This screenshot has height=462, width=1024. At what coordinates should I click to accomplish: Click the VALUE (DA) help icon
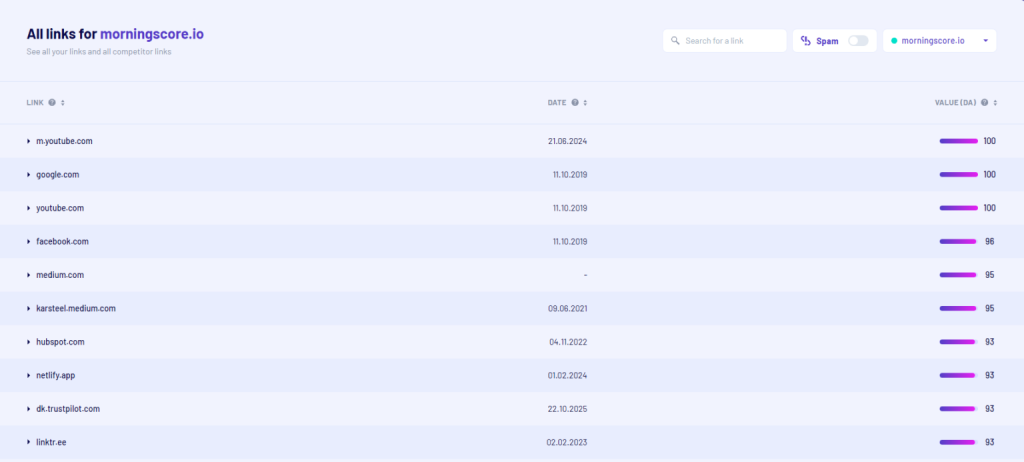pyautogui.click(x=984, y=103)
